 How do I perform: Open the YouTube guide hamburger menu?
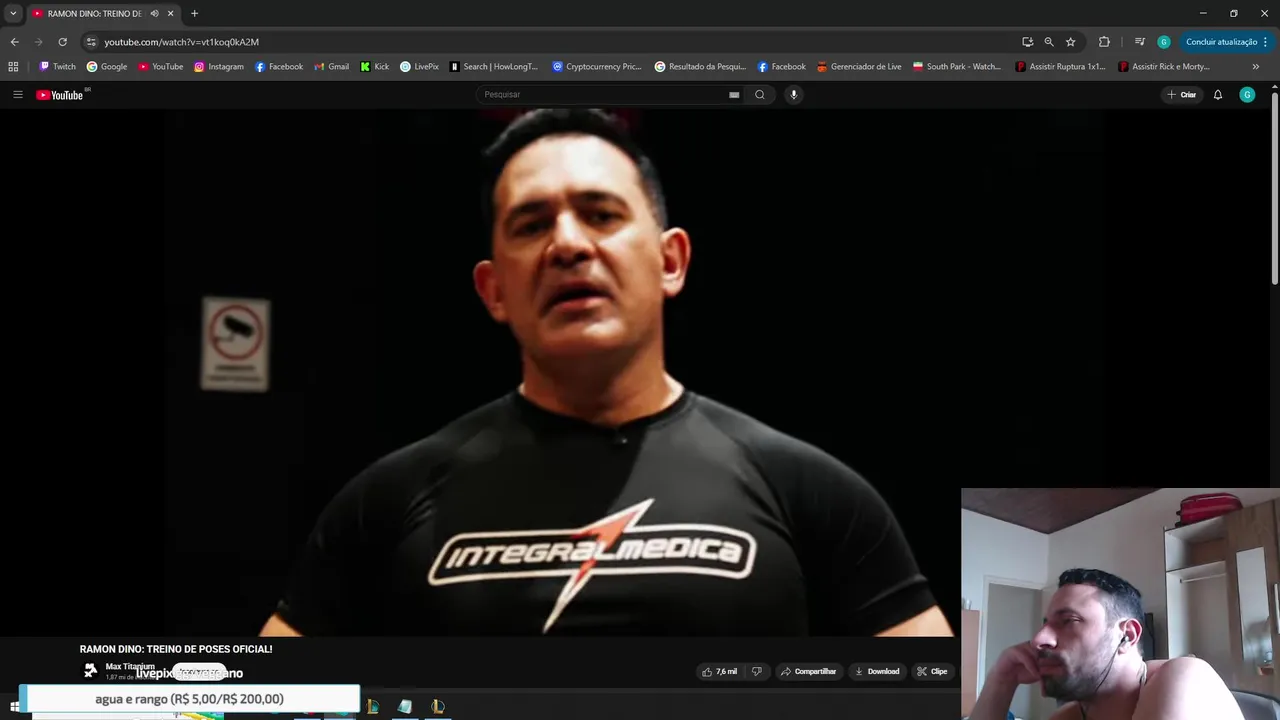pos(18,95)
